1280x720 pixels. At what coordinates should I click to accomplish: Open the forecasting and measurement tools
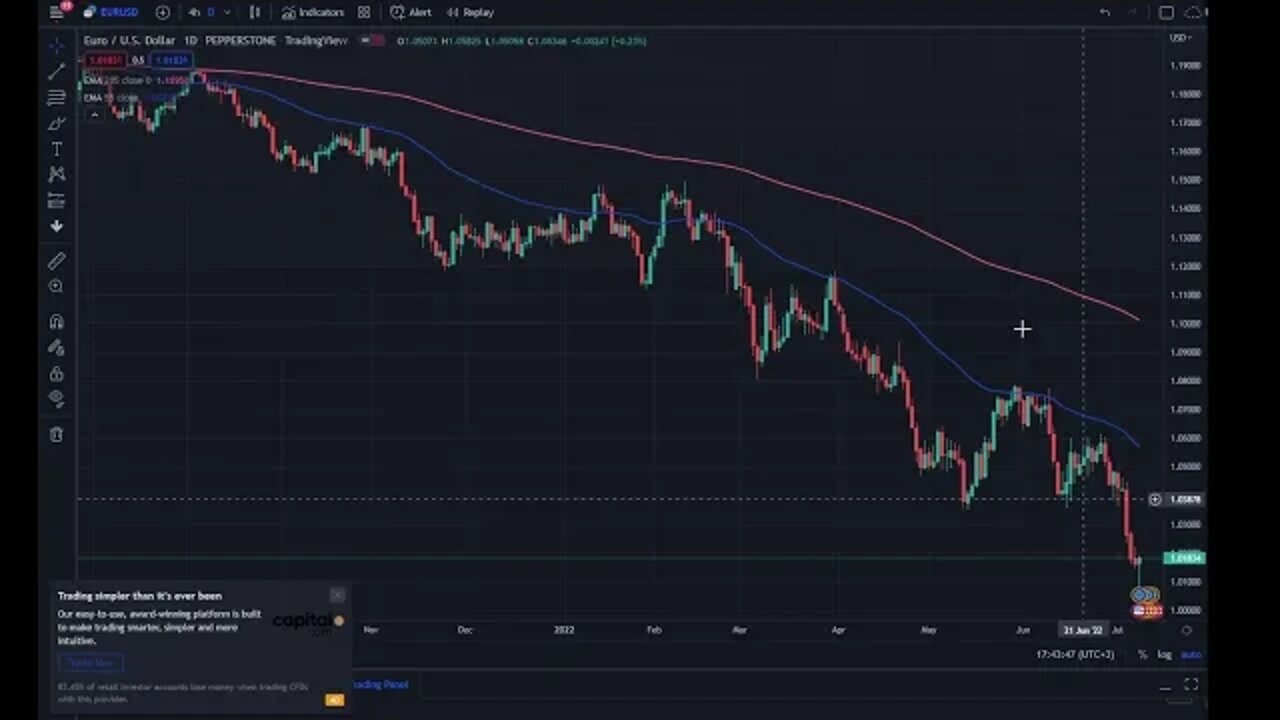pyautogui.click(x=57, y=201)
